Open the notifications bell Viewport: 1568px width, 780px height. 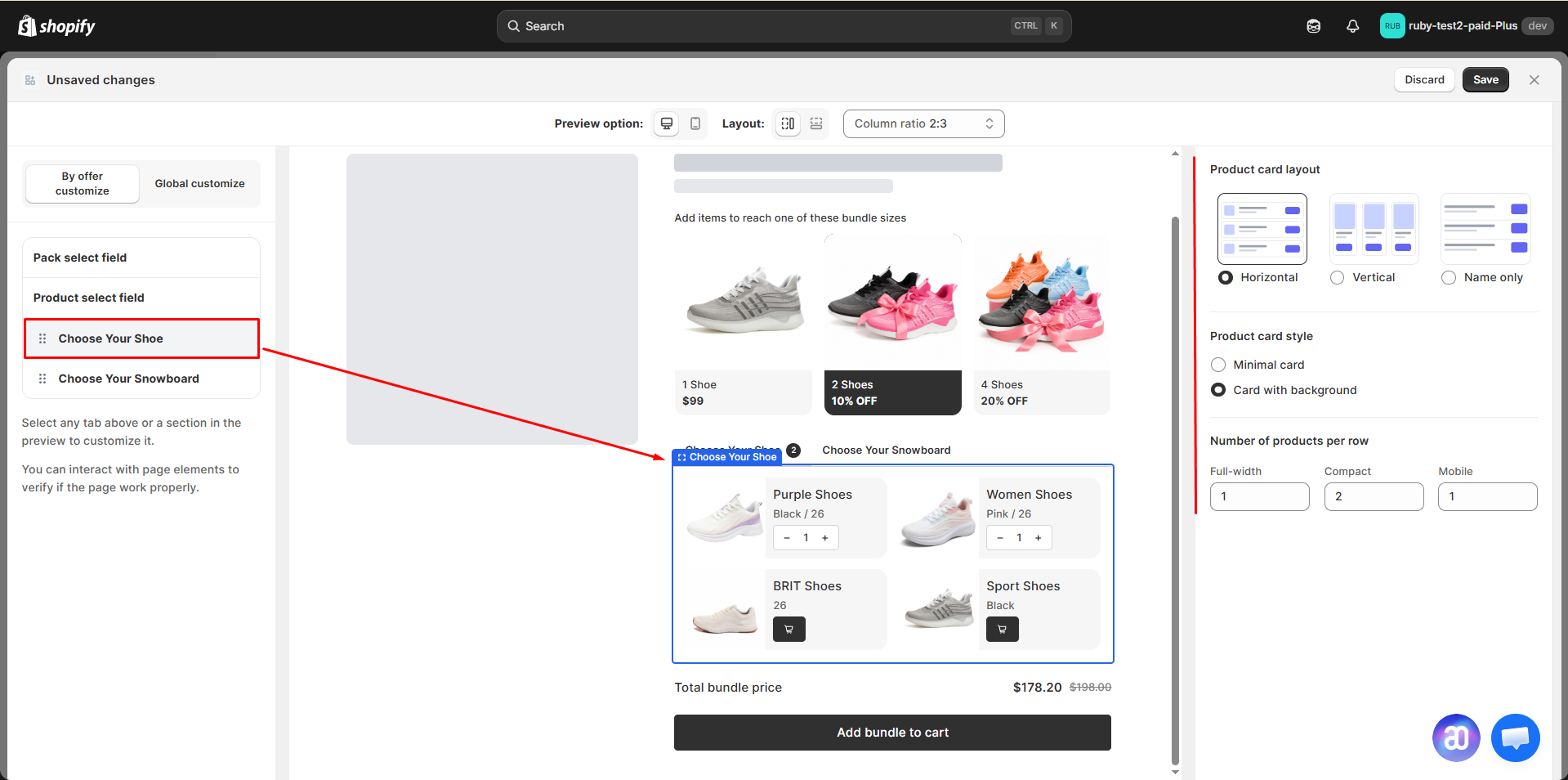point(1353,26)
